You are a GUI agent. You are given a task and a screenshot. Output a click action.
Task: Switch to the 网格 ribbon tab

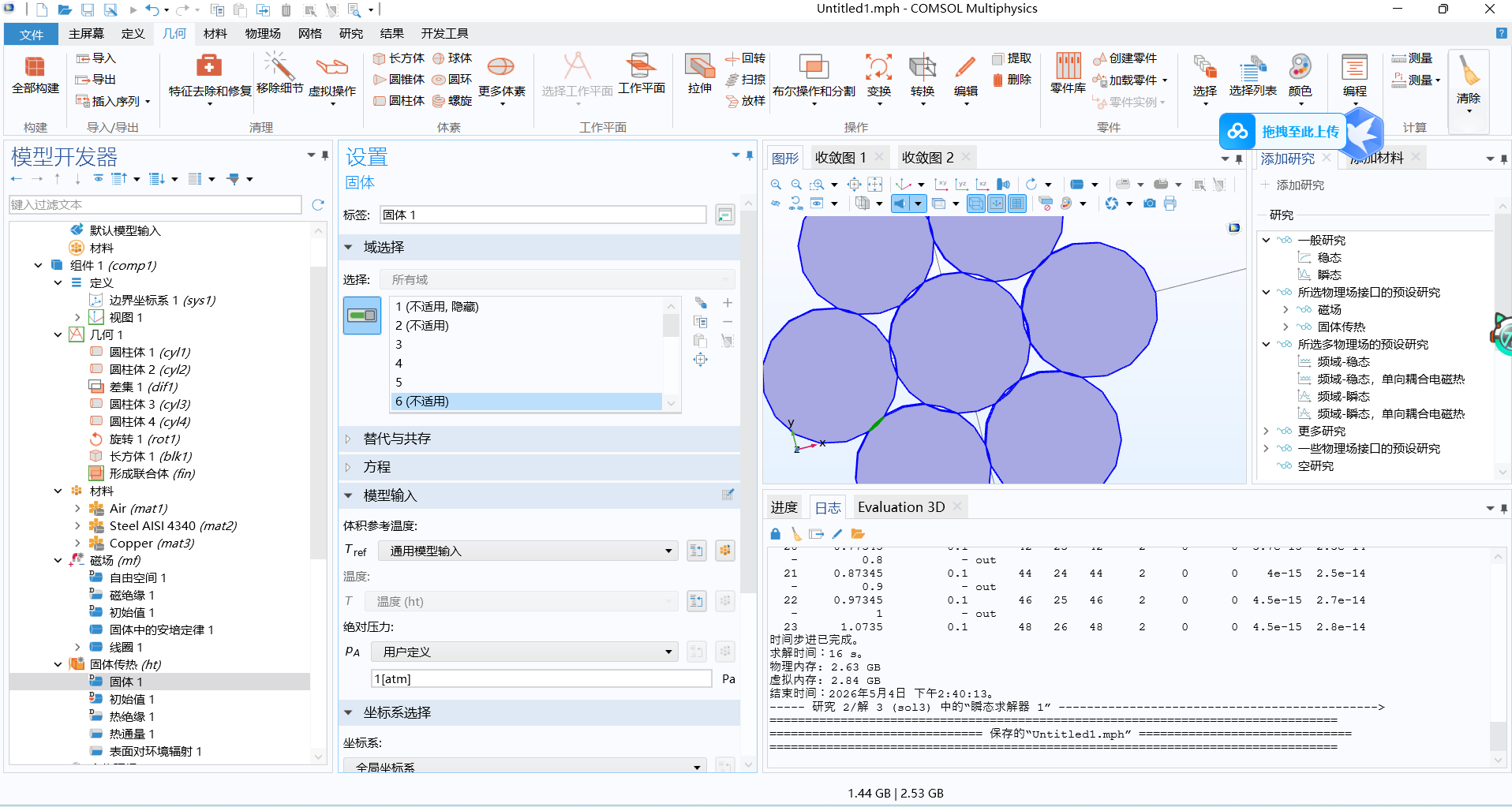tap(310, 34)
